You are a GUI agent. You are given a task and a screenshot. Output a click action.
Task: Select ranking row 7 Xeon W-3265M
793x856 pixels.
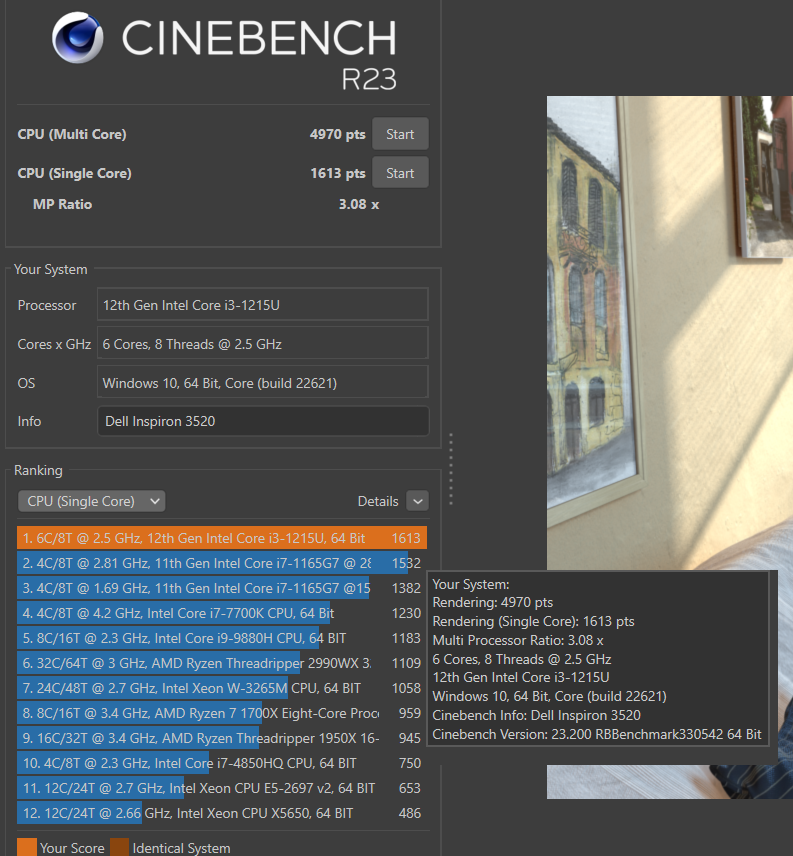(x=222, y=688)
